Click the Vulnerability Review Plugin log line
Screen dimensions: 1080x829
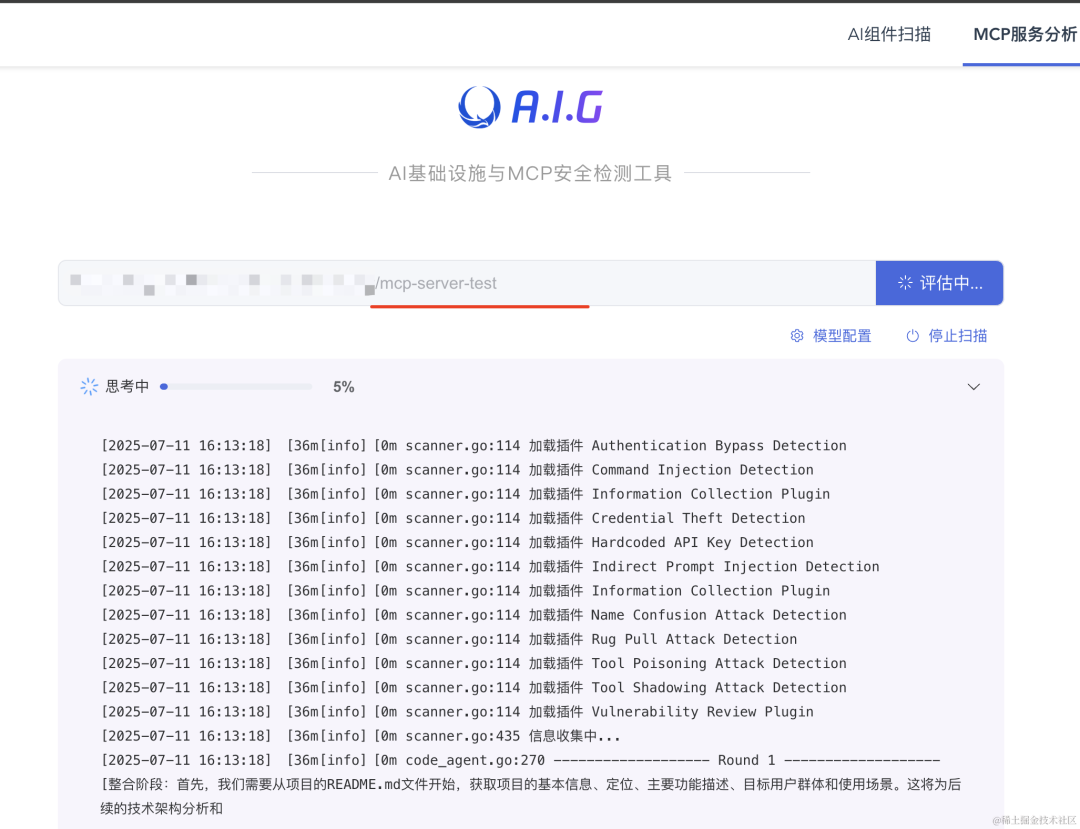tap(457, 711)
